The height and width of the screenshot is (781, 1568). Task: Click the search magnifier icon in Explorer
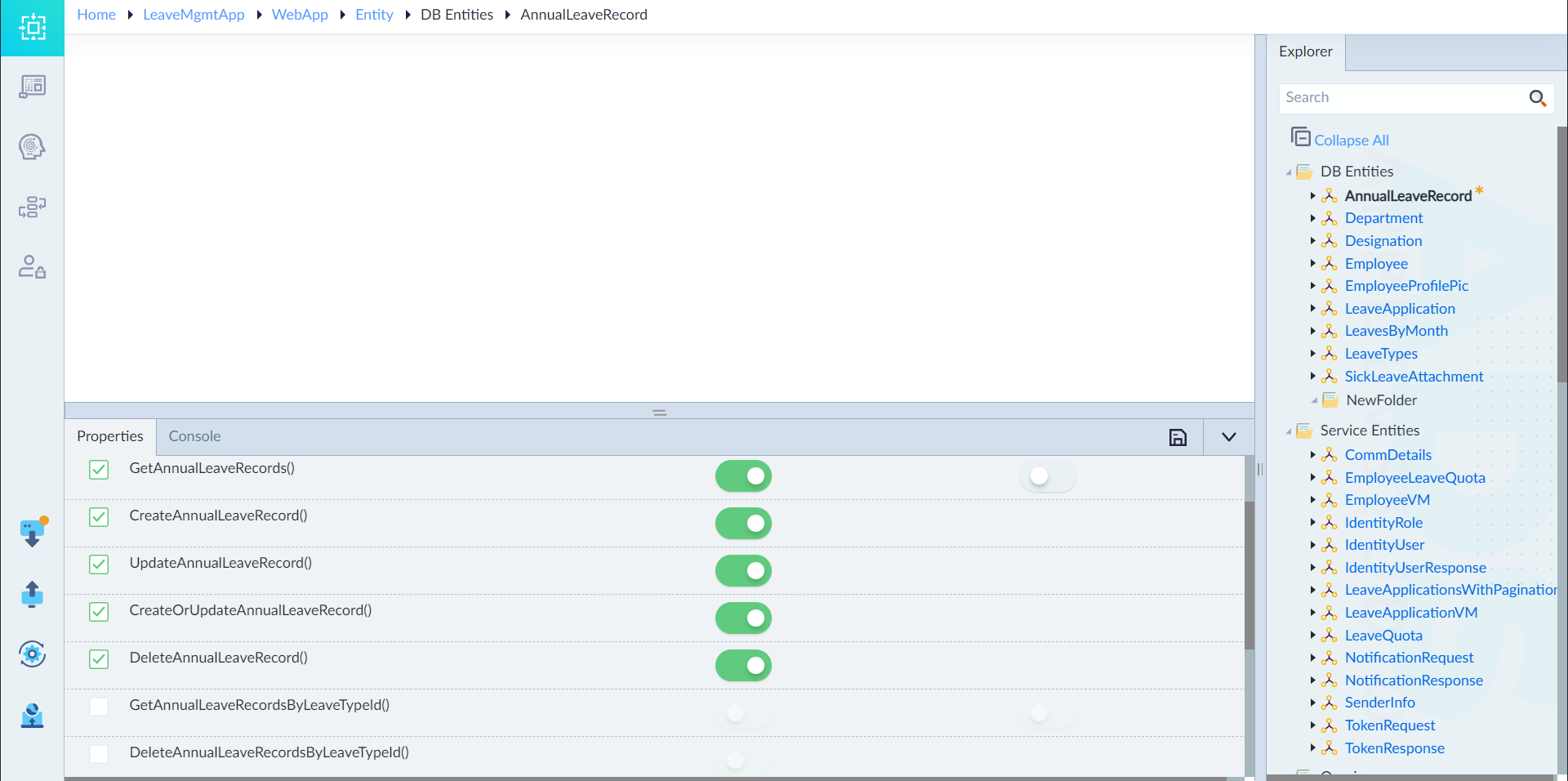(x=1538, y=98)
